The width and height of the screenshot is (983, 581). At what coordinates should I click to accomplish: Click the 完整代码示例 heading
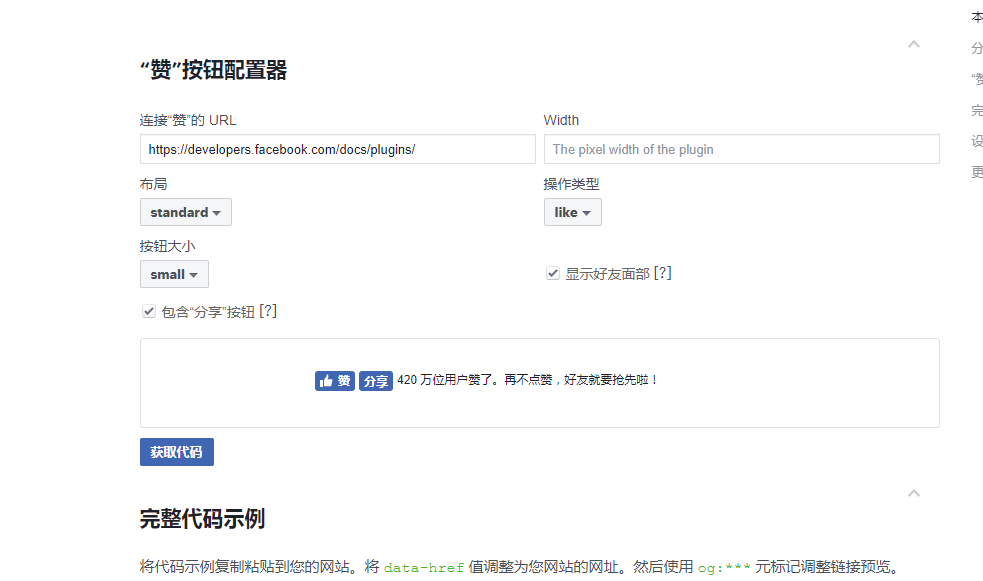pos(202,518)
